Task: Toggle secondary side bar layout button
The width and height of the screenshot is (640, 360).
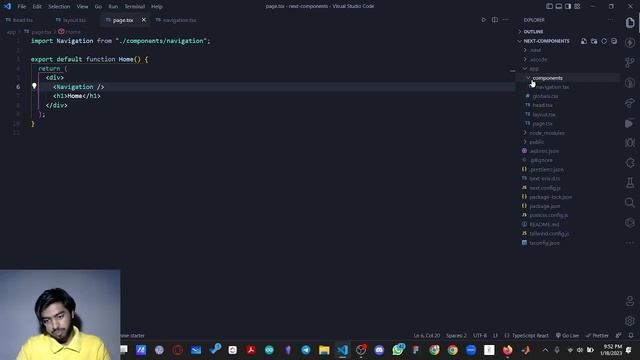Action: tap(568, 6)
